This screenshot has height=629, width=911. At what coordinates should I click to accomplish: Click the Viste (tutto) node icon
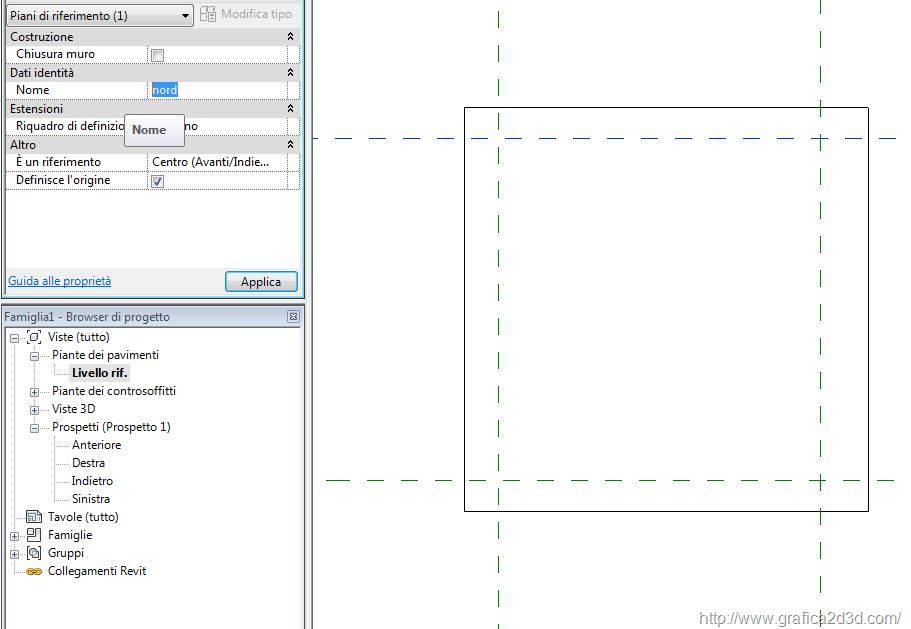click(34, 337)
